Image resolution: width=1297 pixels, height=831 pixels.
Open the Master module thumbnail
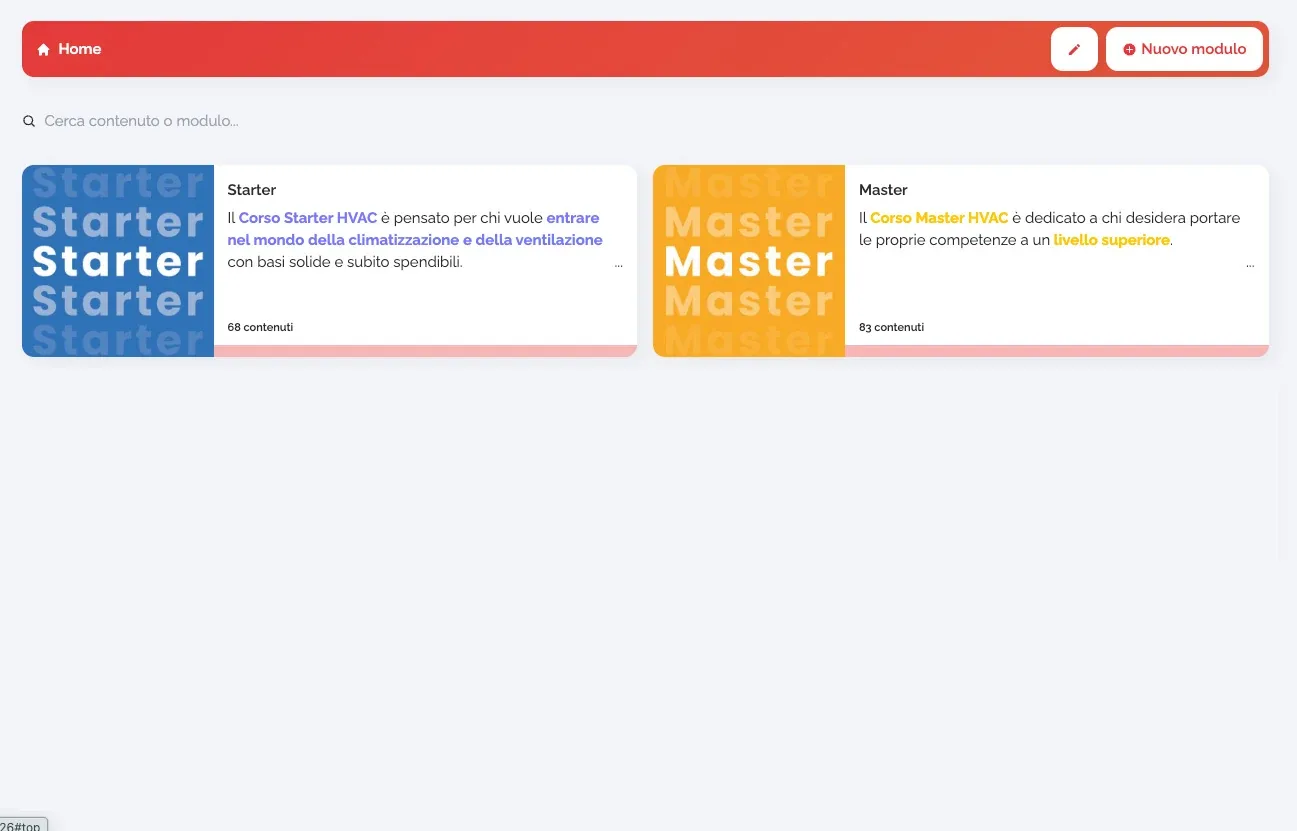point(749,261)
